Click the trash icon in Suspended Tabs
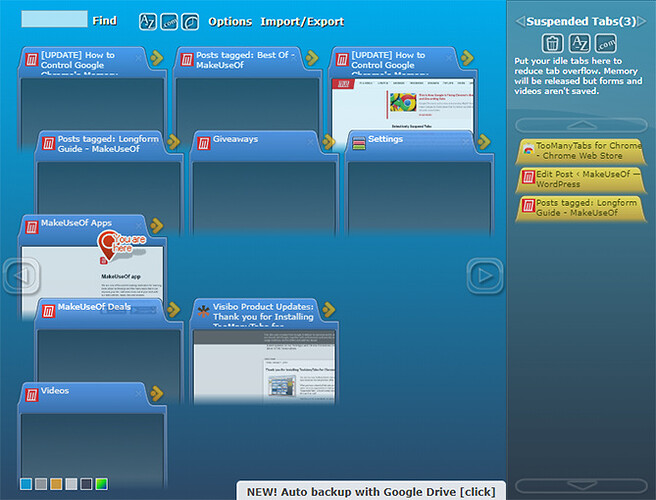This screenshot has width=656, height=500. [x=552, y=43]
